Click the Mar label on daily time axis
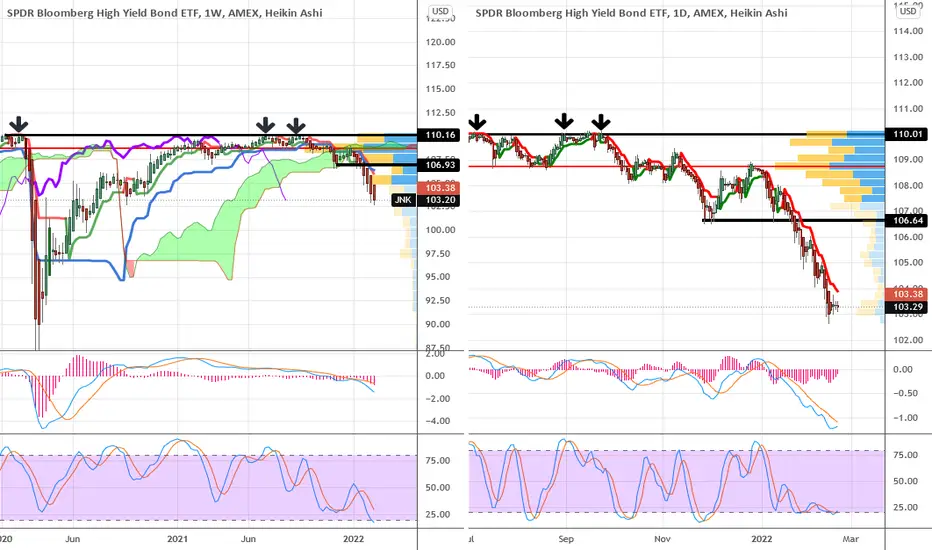This screenshot has width=932, height=550. tap(851, 539)
